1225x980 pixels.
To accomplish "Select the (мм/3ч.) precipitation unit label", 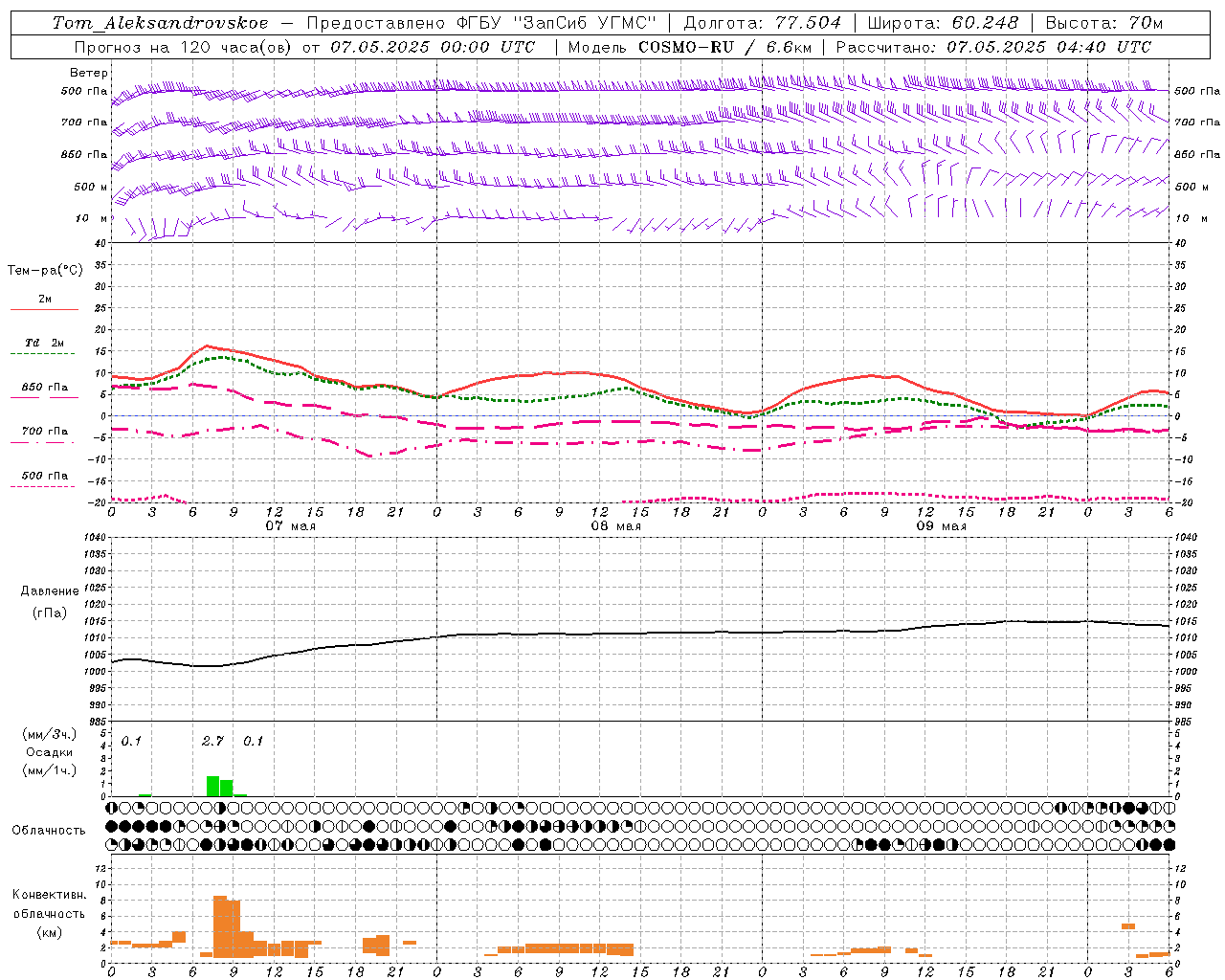I will click(50, 734).
